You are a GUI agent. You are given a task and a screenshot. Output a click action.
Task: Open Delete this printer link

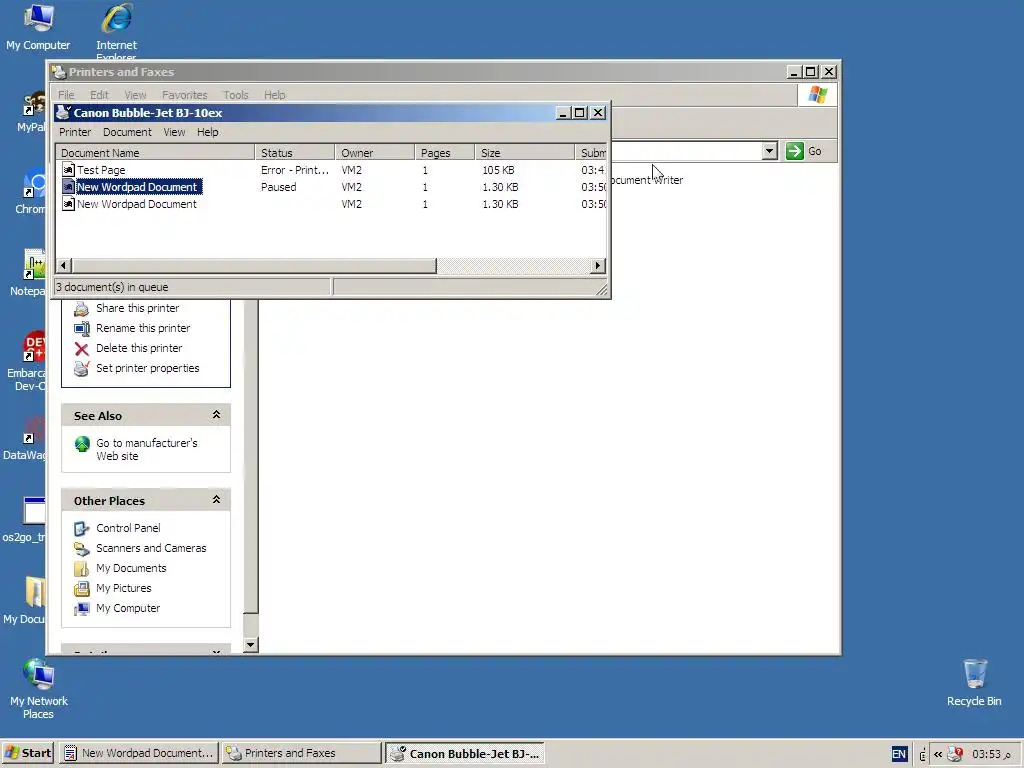[x=139, y=349]
